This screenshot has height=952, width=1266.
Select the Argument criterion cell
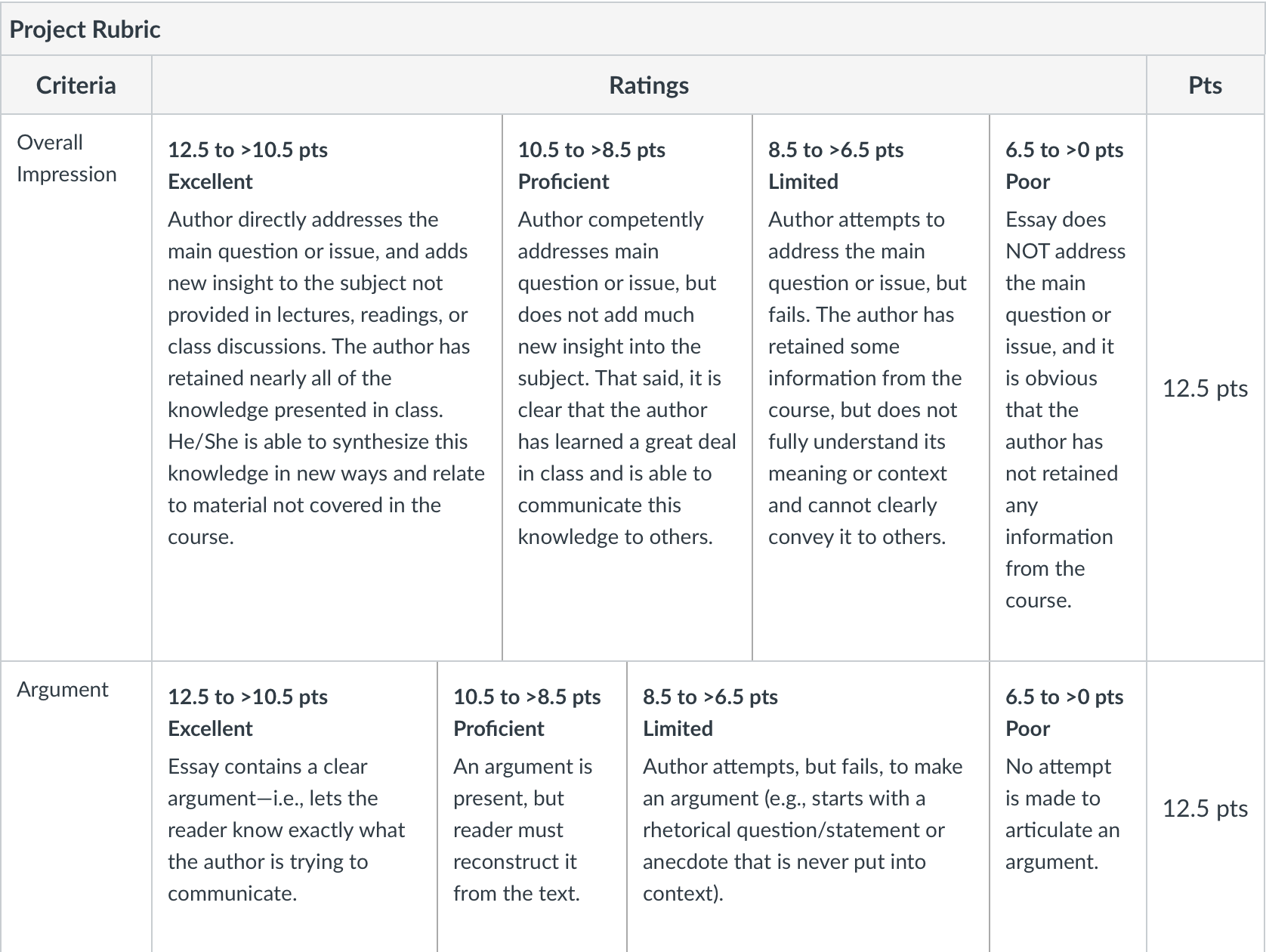click(x=76, y=807)
